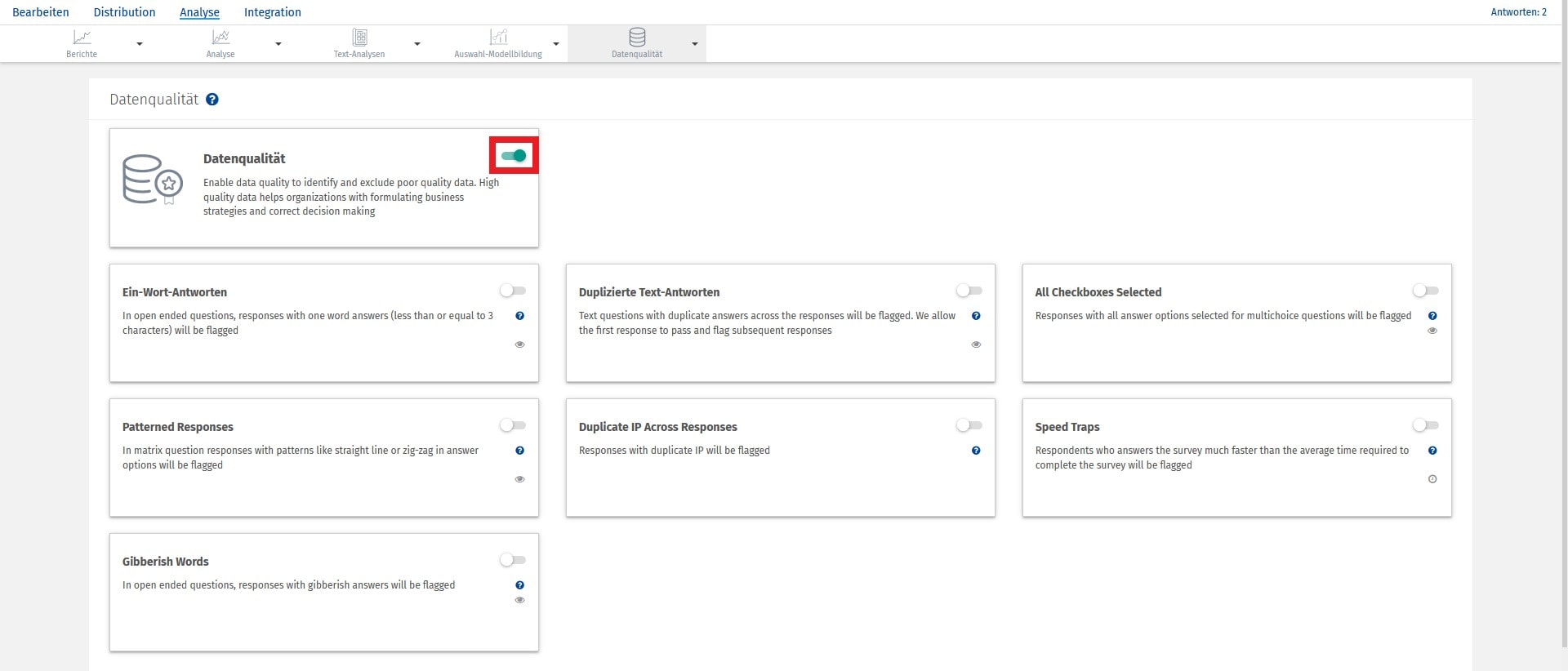Show help for Duplicate IP Across Responses
Image resolution: width=1568 pixels, height=671 pixels.
(x=976, y=451)
